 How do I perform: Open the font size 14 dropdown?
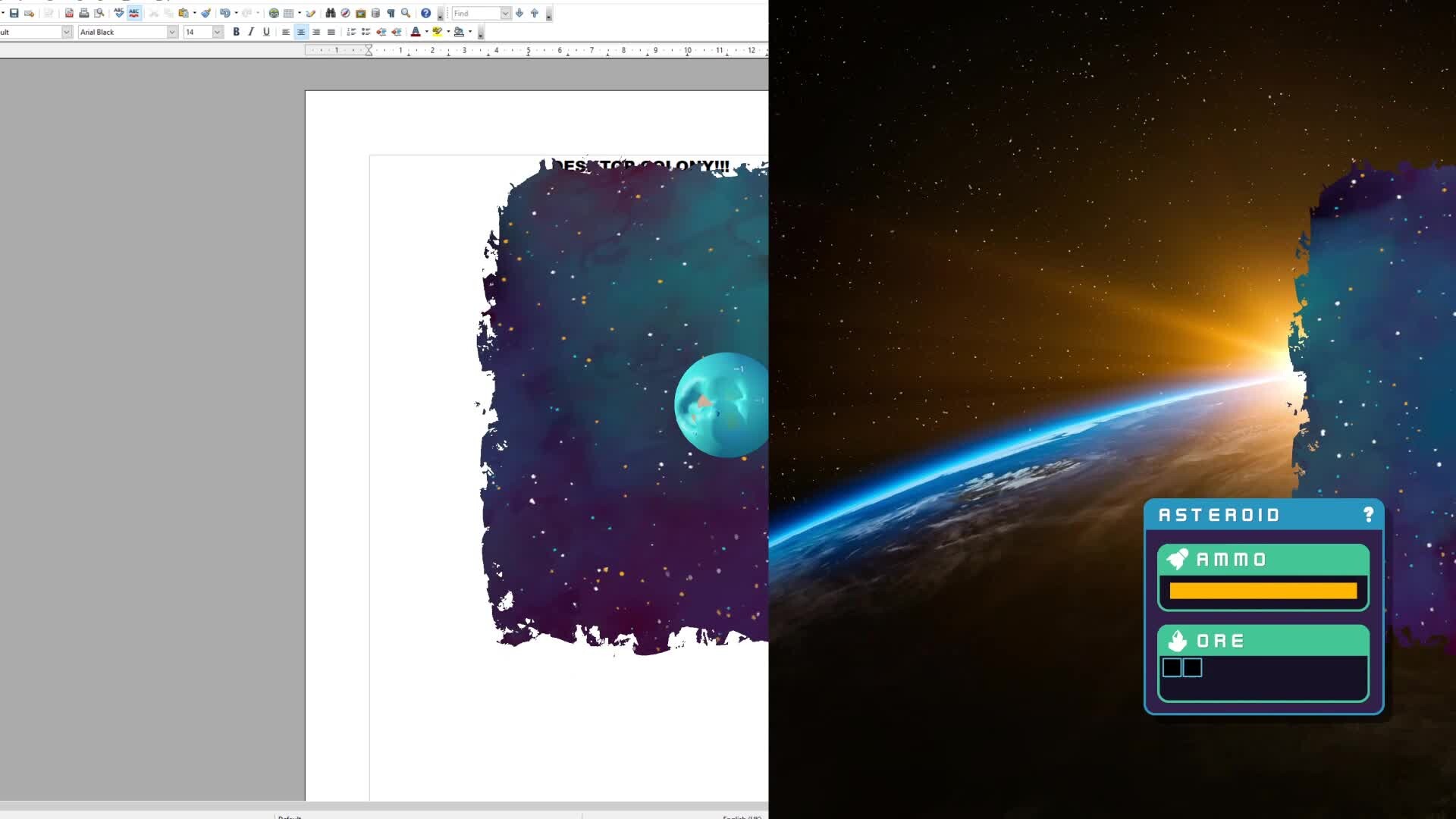(218, 32)
